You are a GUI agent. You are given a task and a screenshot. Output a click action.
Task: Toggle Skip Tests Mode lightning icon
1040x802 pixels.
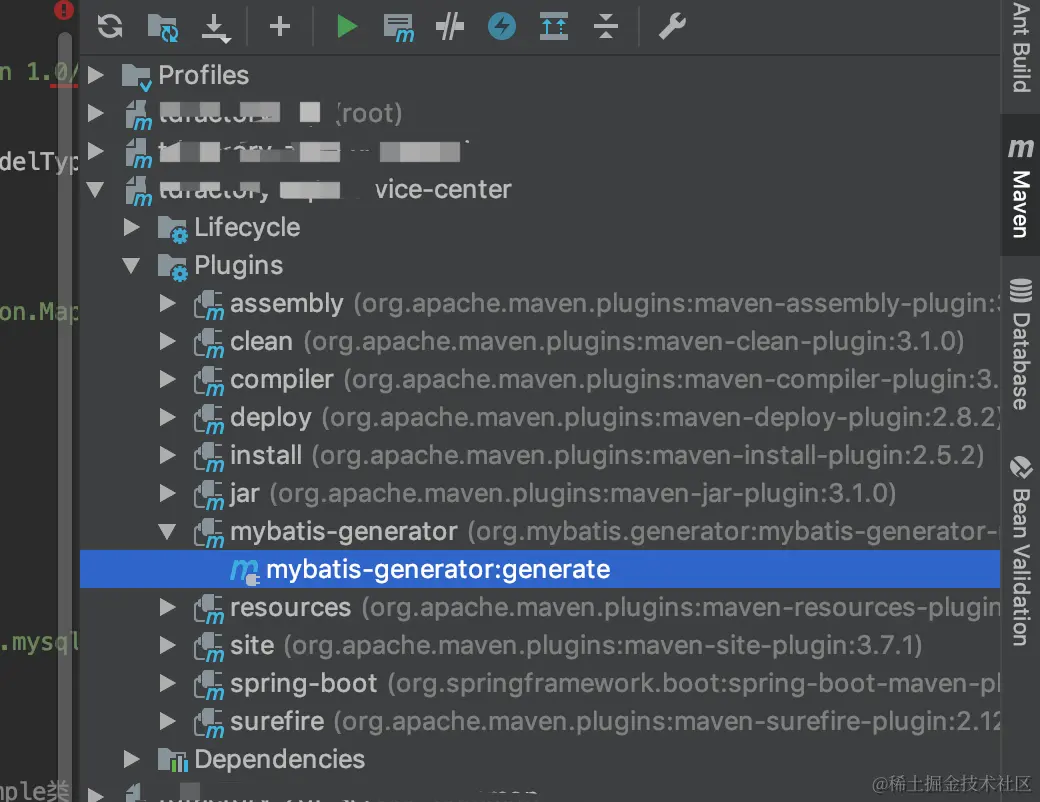[x=502, y=27]
